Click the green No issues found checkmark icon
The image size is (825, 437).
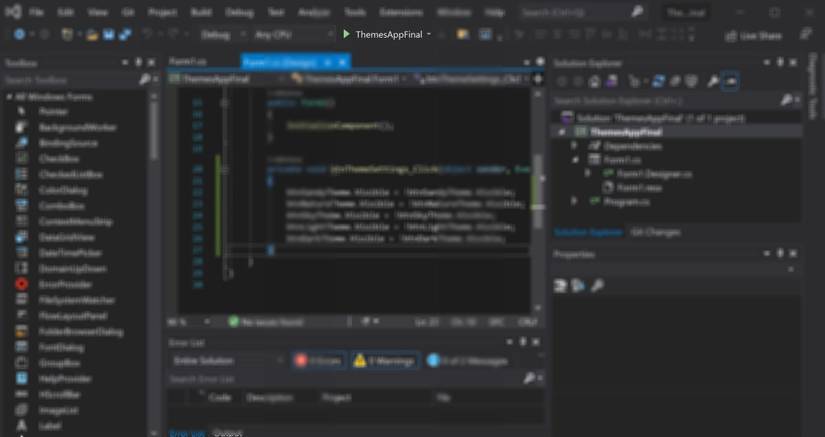click(234, 321)
